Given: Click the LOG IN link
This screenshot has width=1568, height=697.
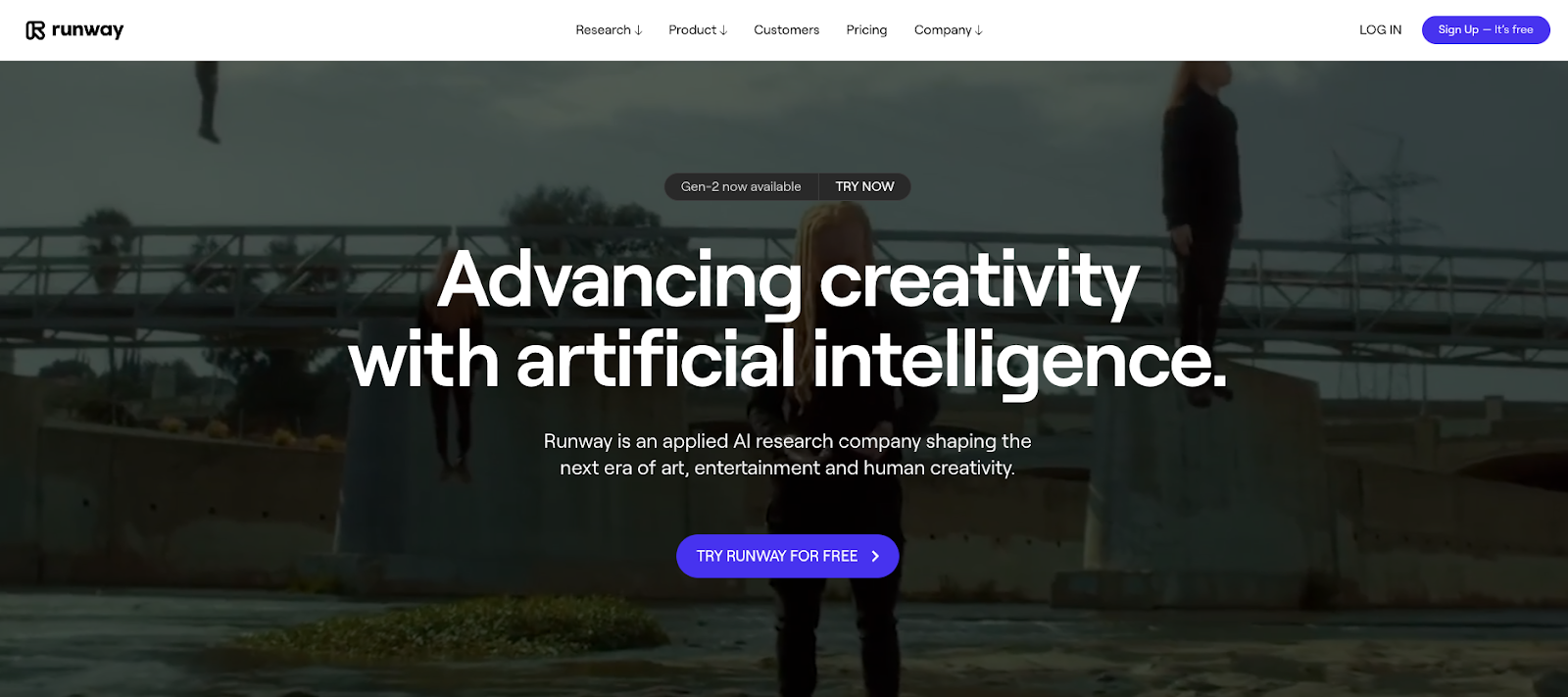Looking at the screenshot, I should click(1380, 30).
